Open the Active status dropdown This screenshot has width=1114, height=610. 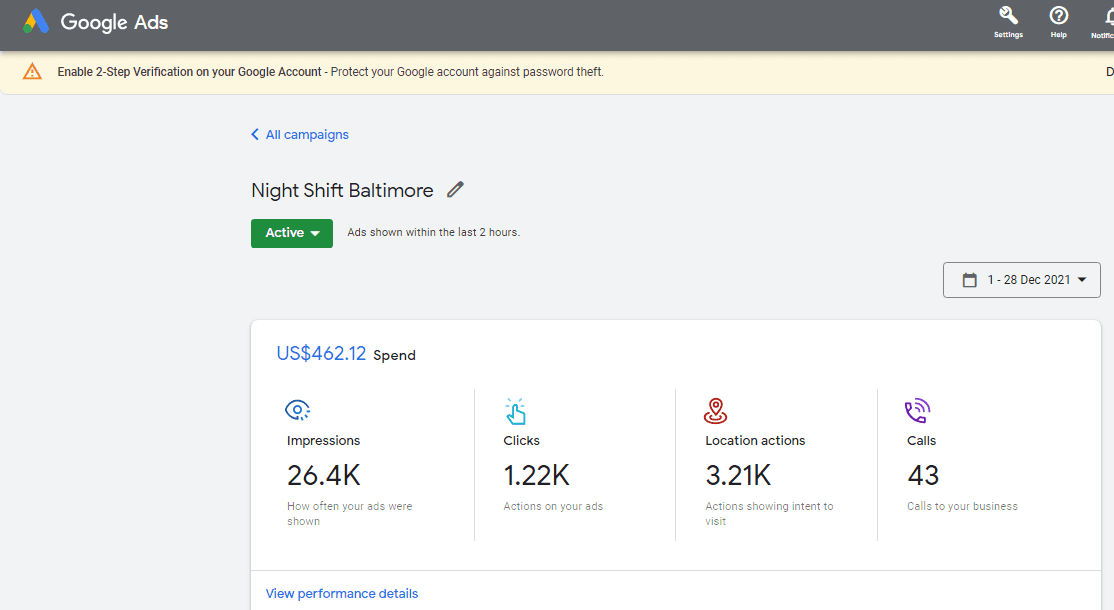point(292,233)
